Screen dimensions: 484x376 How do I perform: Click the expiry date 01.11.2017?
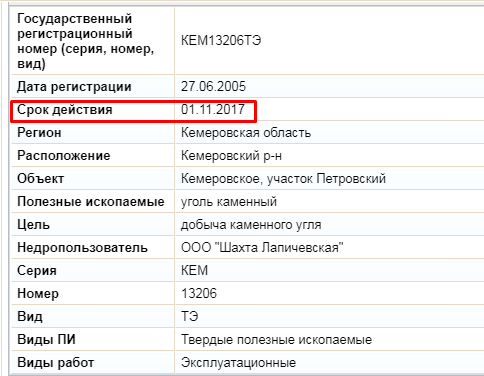(213, 109)
